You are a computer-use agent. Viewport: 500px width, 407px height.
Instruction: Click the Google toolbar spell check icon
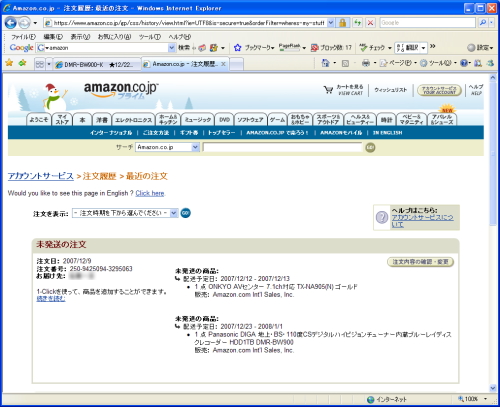point(363,48)
